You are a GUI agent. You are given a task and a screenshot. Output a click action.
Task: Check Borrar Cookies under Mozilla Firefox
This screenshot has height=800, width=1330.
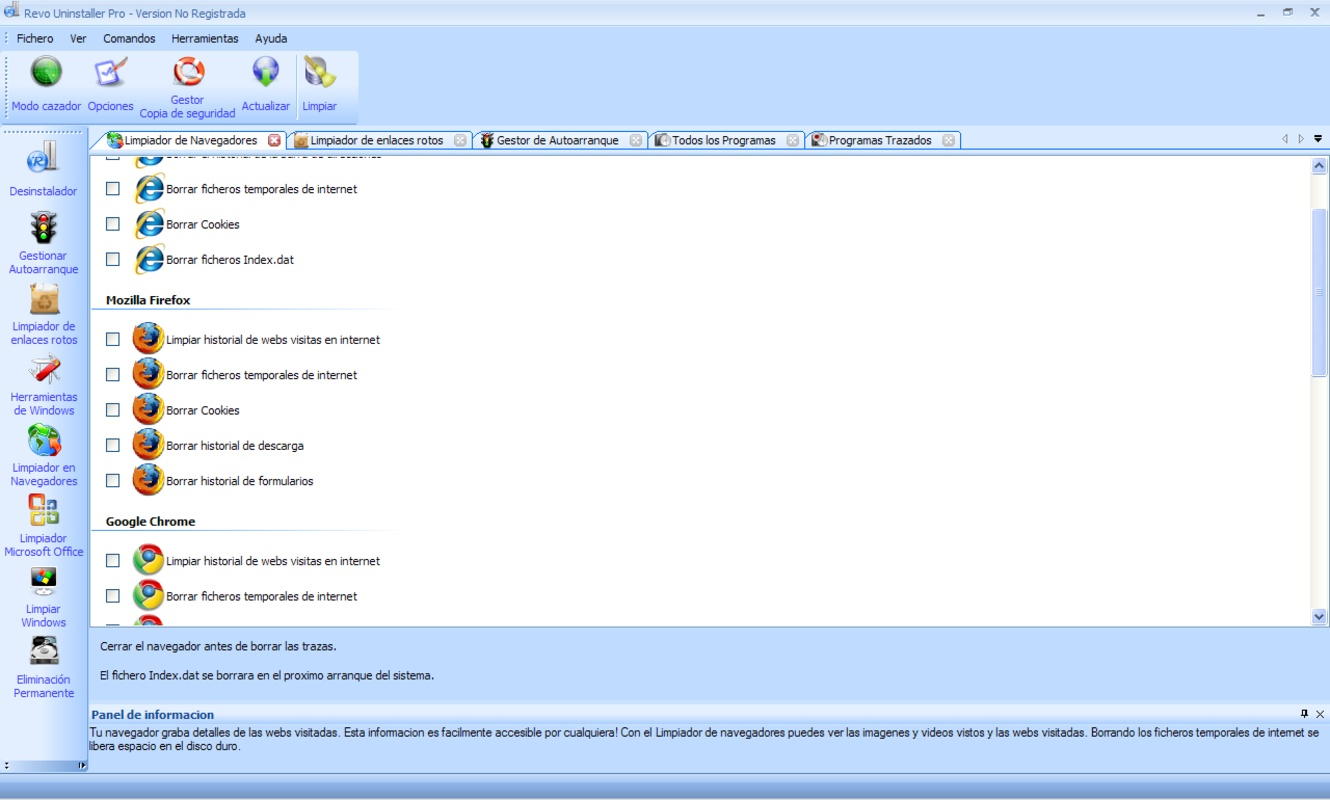(112, 409)
